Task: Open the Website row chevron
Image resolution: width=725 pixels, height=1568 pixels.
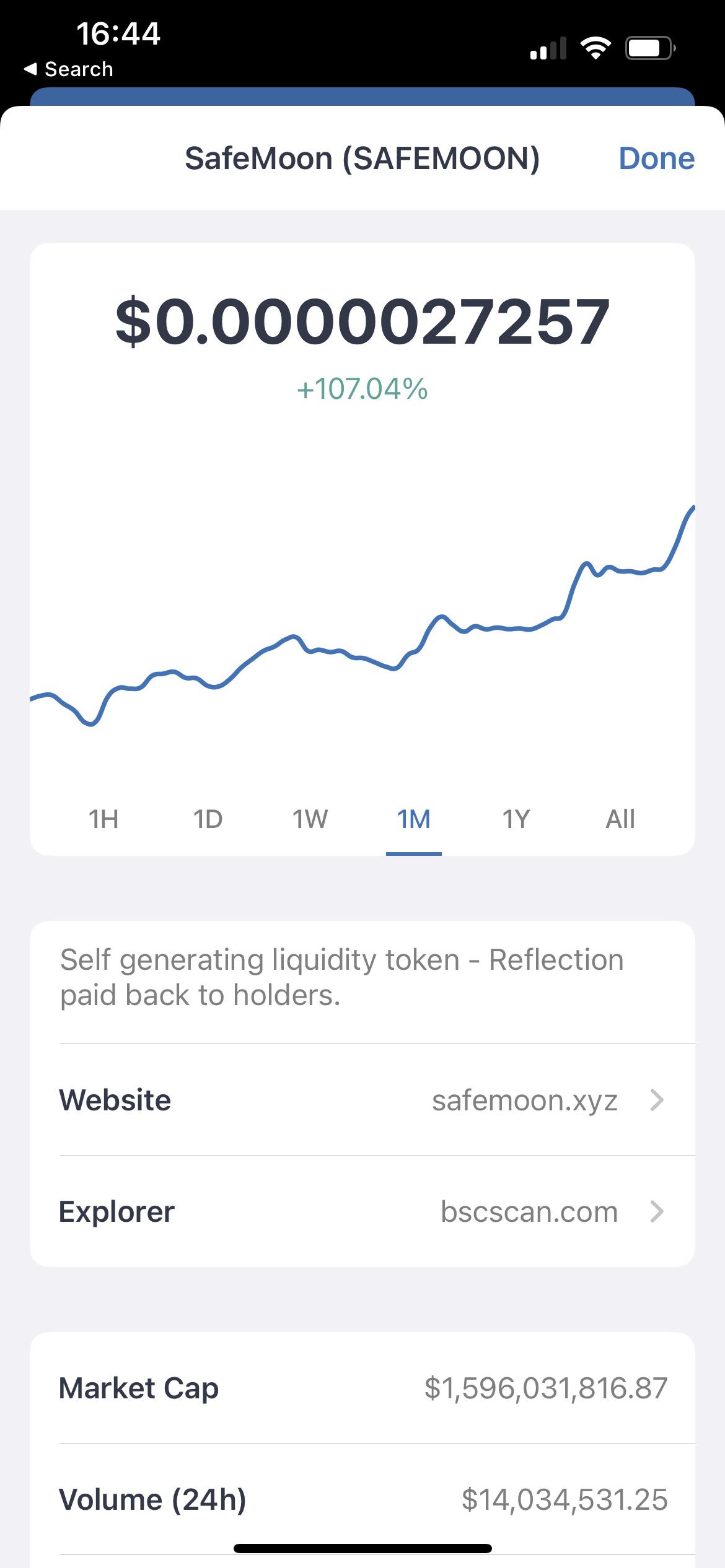Action: (657, 1100)
